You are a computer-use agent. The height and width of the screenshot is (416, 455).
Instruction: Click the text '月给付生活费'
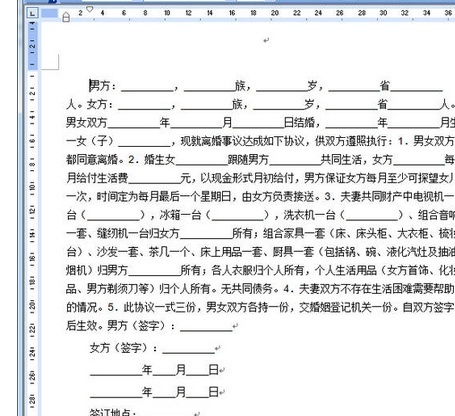click(97, 178)
